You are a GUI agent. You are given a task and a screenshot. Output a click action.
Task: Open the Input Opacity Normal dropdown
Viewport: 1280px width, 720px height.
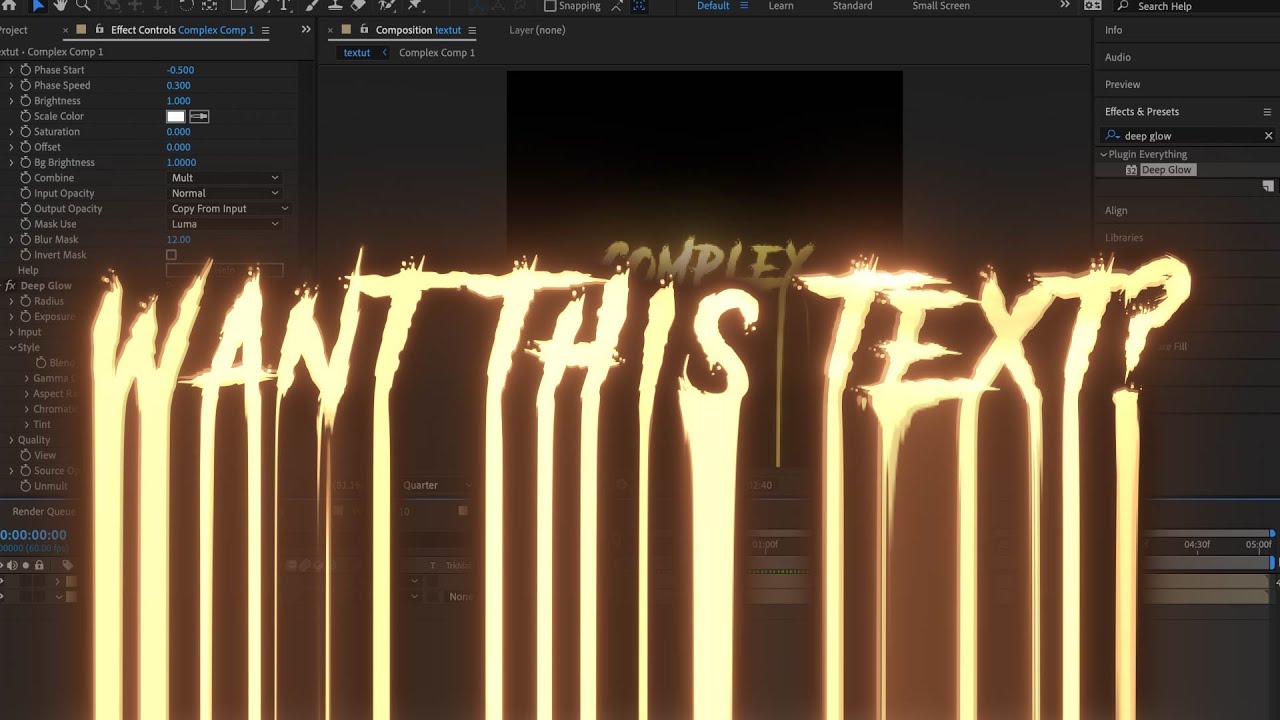pyautogui.click(x=225, y=193)
